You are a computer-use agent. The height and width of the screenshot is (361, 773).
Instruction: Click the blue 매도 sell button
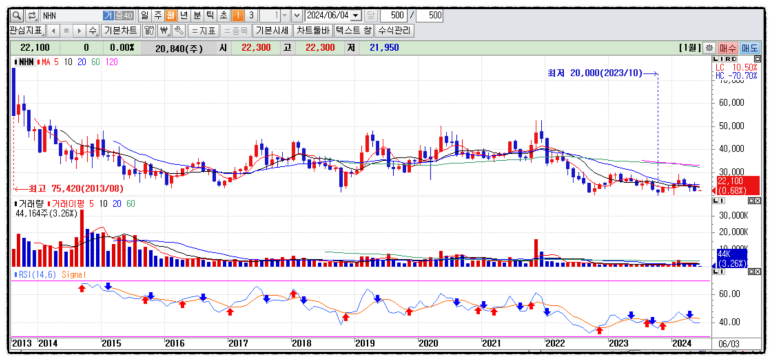click(x=749, y=48)
